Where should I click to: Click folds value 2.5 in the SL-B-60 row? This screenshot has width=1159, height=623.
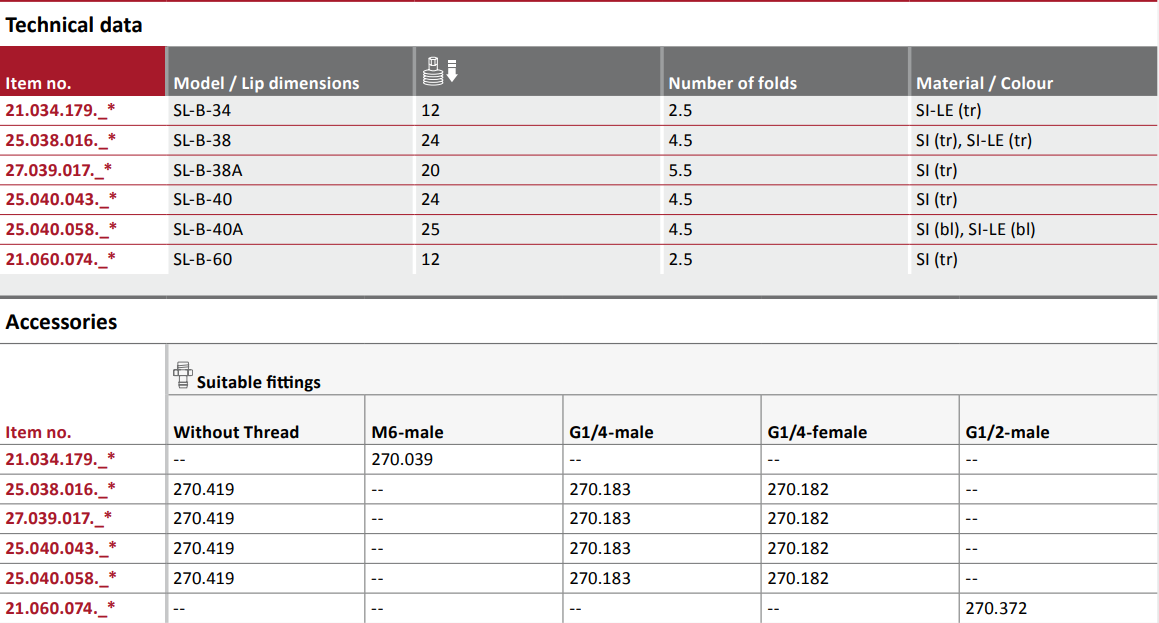tap(680, 259)
